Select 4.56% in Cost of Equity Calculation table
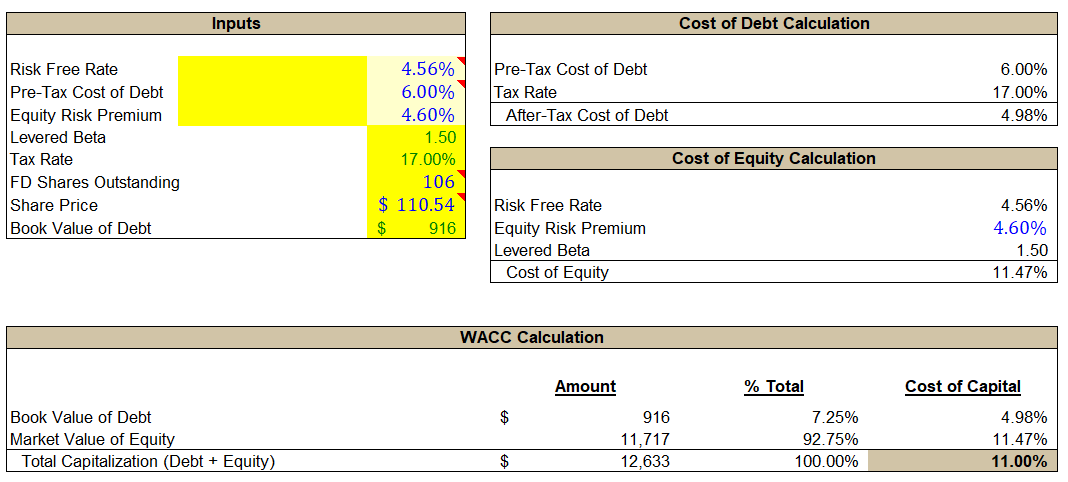Screen dimensions: 1068x482 [x=1024, y=206]
